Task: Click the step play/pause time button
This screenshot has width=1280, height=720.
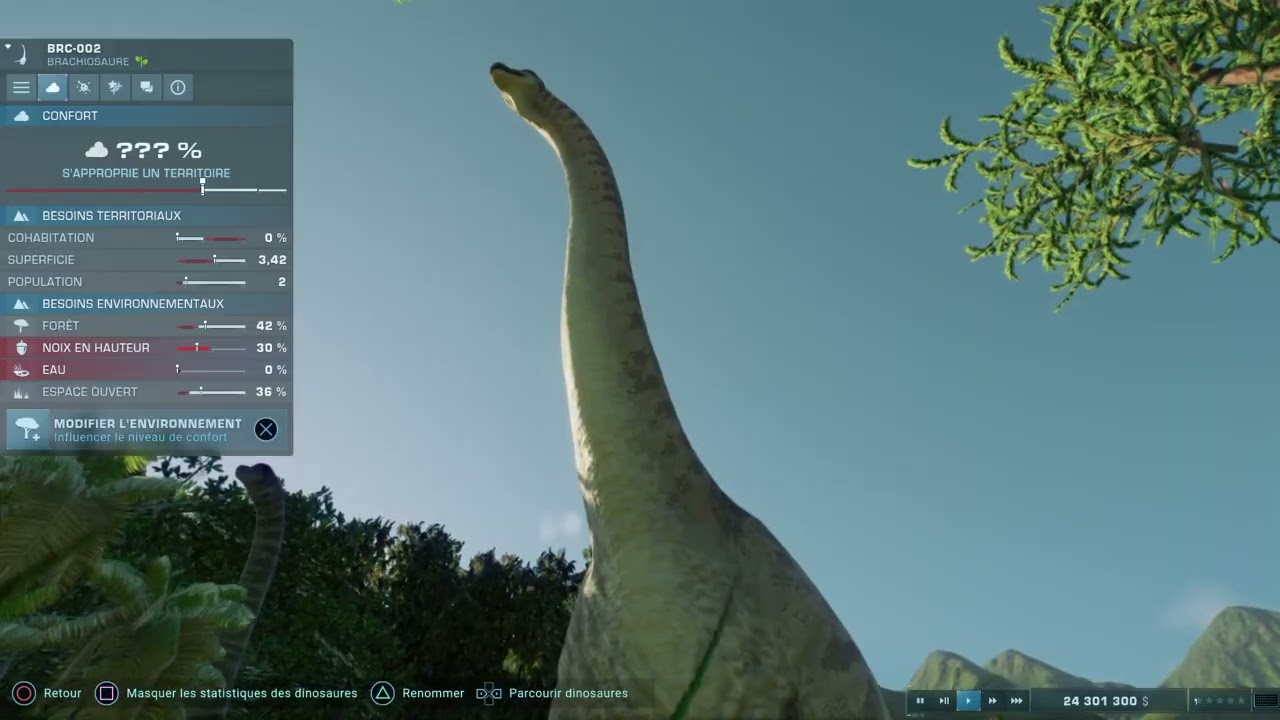Action: pos(944,701)
